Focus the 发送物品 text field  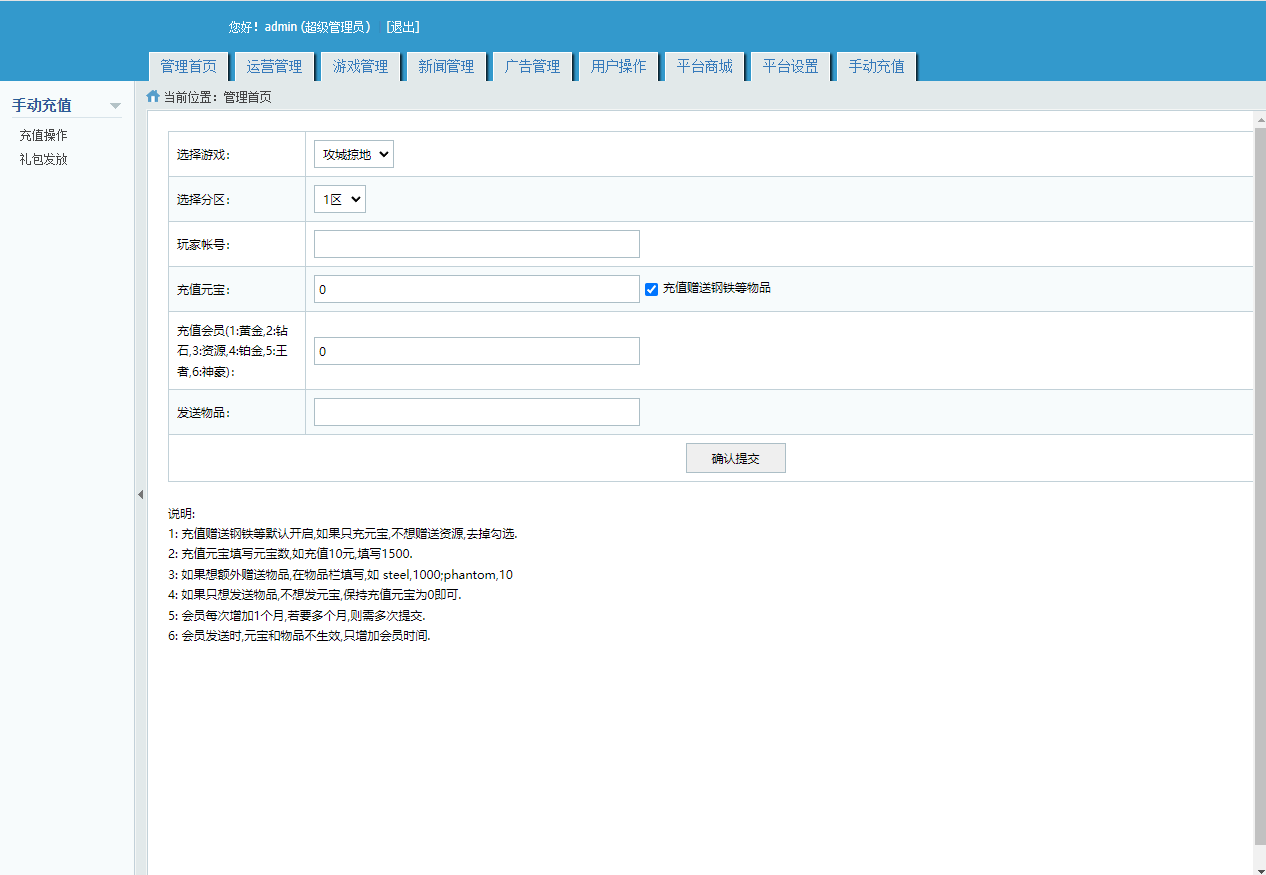(476, 412)
